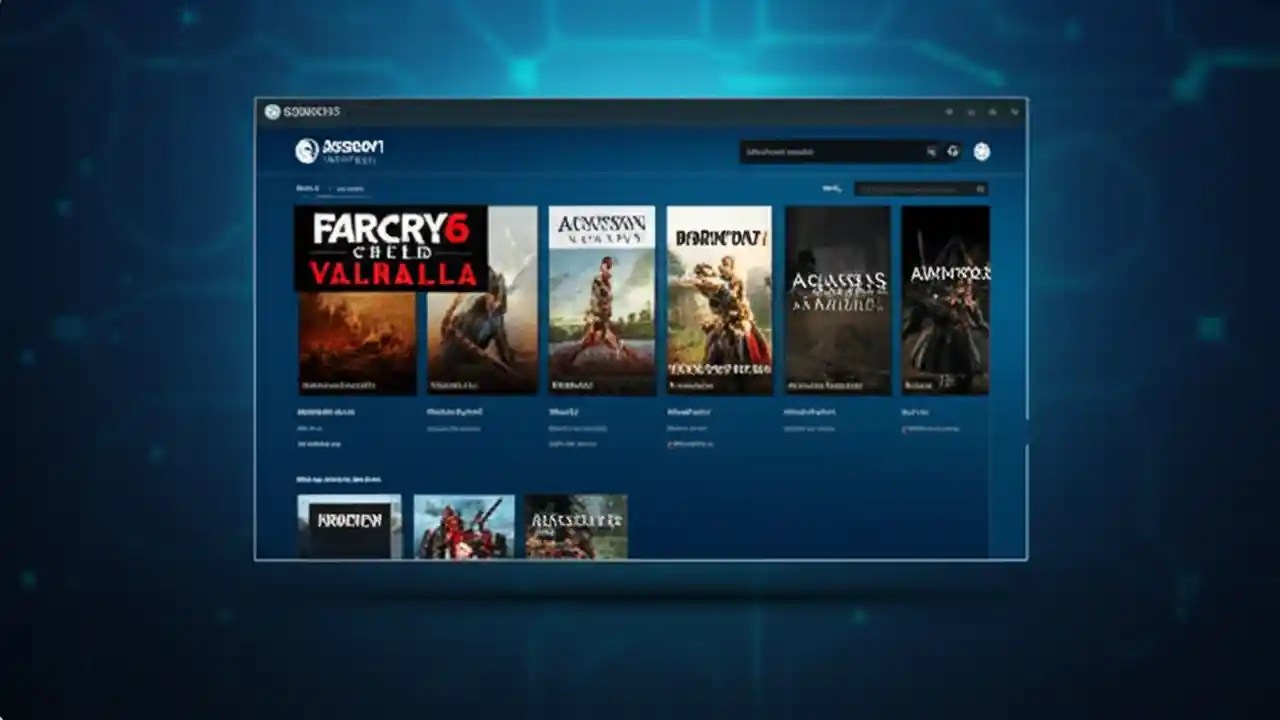Toggle the highlighted state of the active nav tab
This screenshot has height=720, width=1280.
coord(307,189)
